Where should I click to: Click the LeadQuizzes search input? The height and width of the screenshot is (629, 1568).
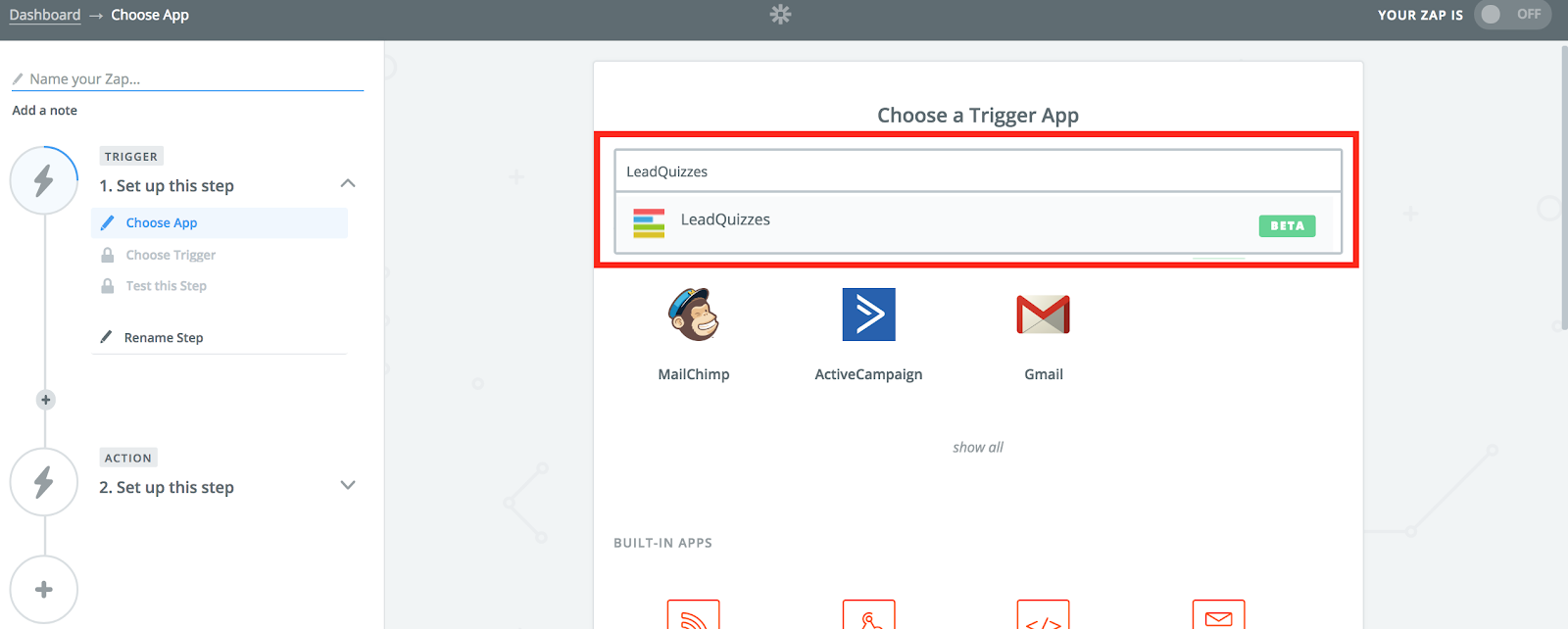(x=978, y=171)
